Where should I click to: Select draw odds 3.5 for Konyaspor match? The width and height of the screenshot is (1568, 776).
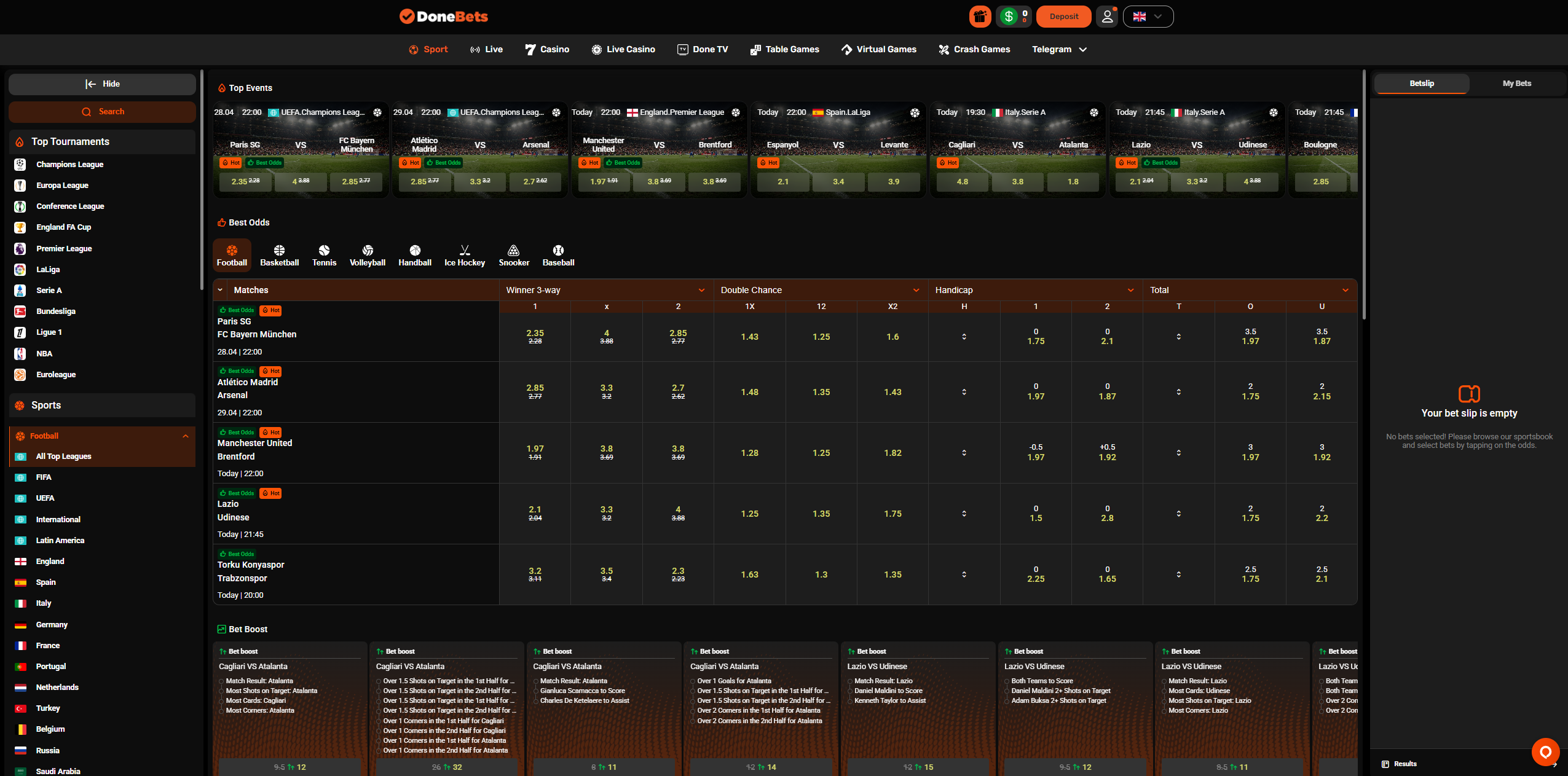[606, 574]
